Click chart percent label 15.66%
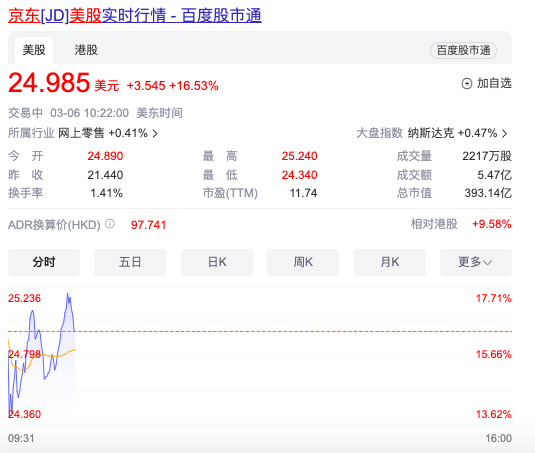Screen dimensions: 535x453 (x=494, y=354)
